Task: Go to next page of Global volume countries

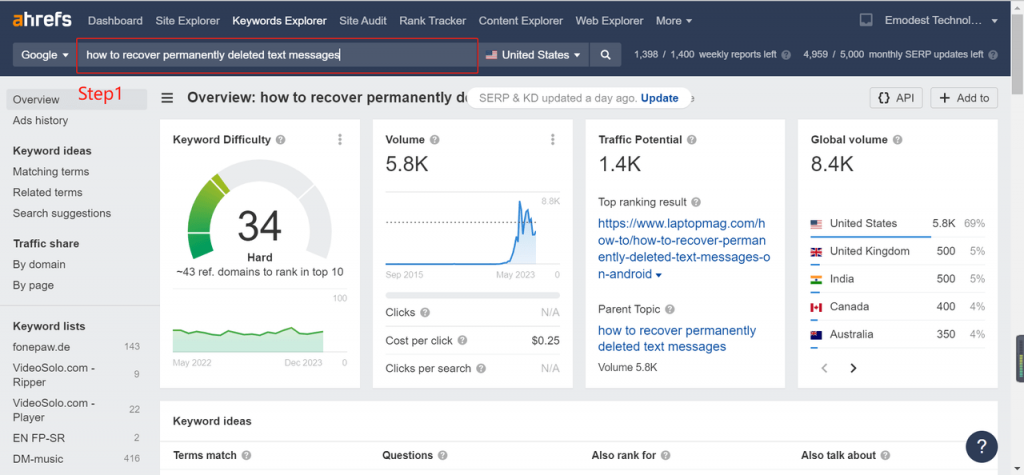Action: (853, 369)
